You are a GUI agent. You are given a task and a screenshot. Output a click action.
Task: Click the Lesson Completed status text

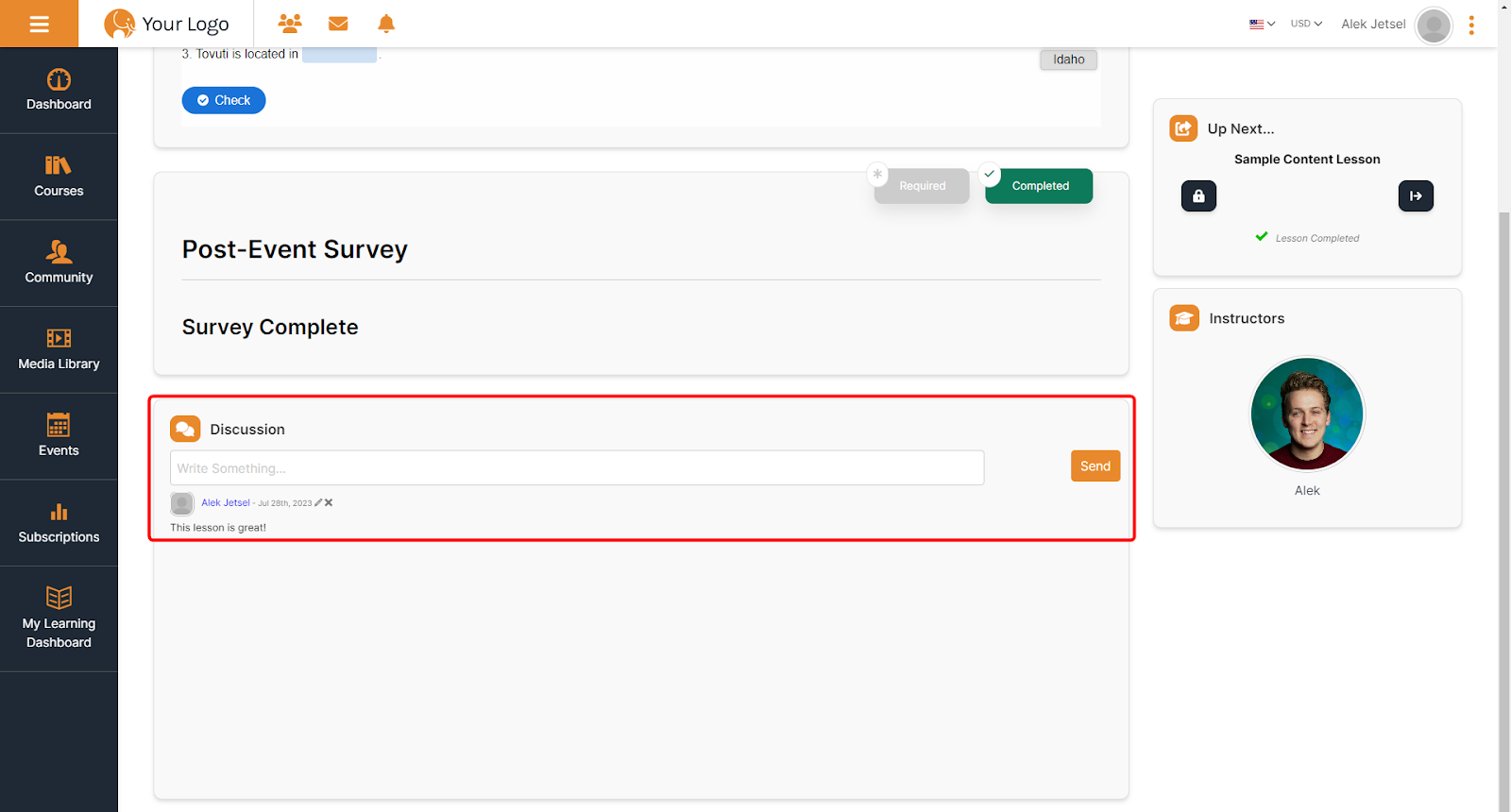click(1317, 238)
